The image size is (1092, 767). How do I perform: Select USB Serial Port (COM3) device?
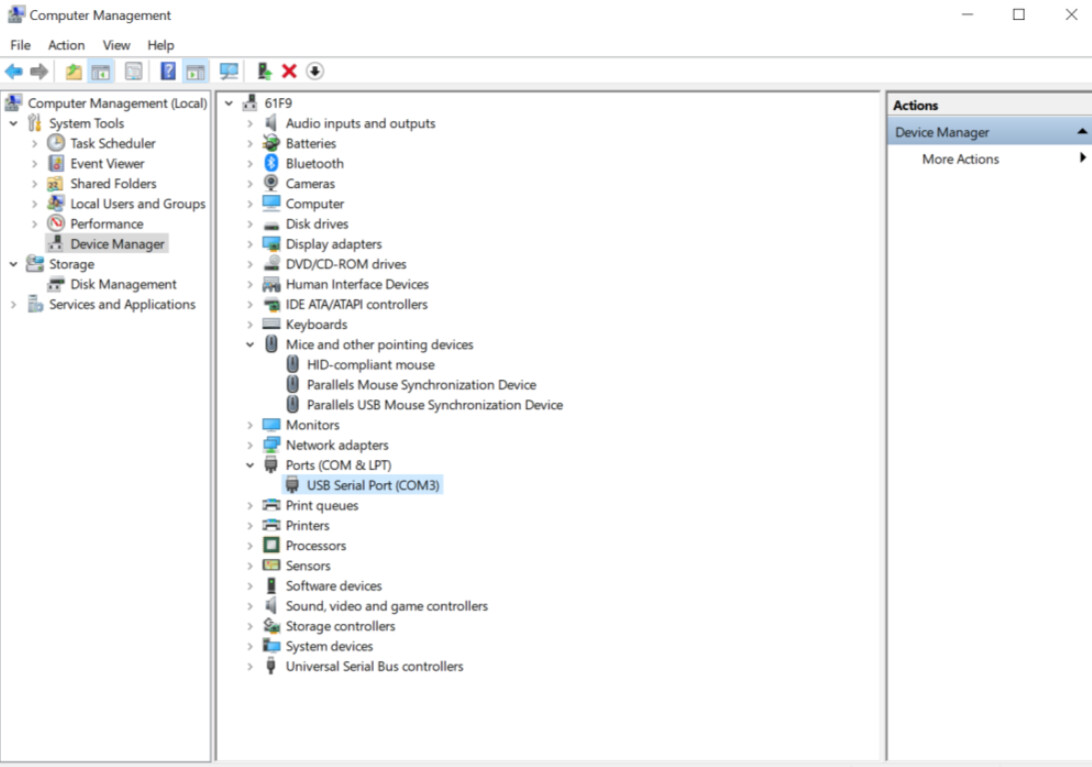[x=372, y=485]
